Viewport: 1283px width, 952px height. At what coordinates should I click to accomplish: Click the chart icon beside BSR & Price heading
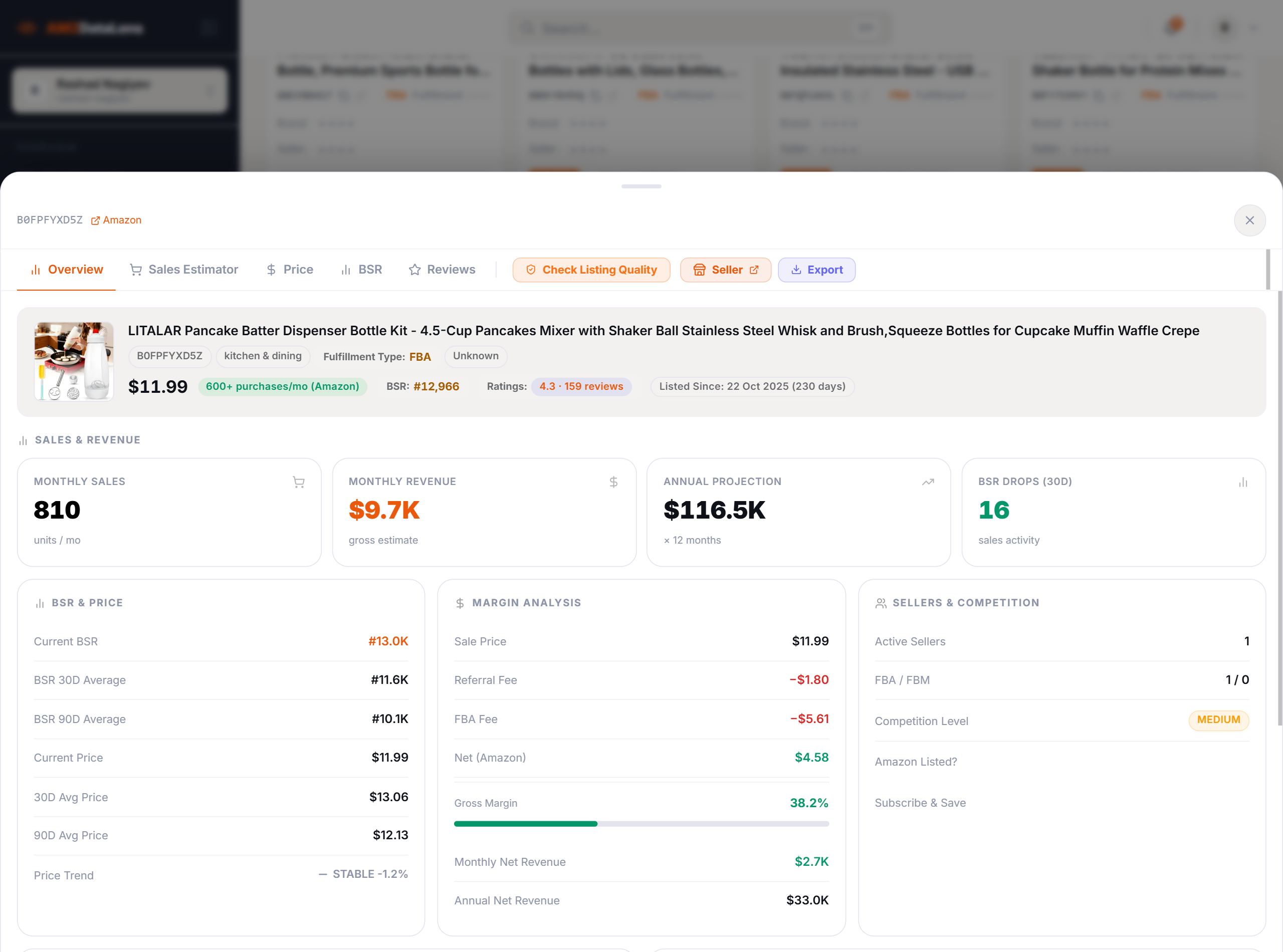[x=40, y=603]
